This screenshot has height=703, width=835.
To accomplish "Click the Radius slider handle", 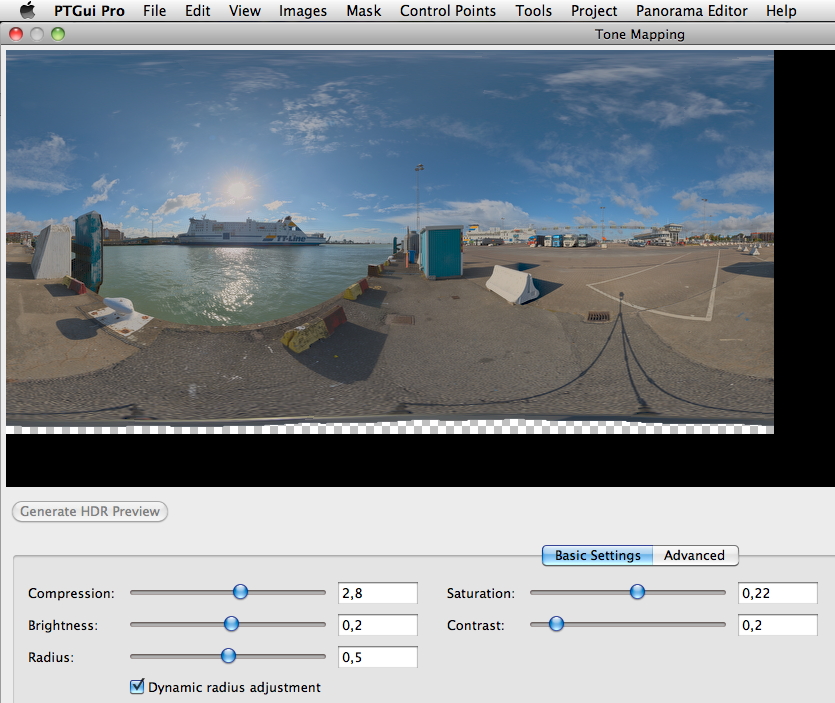I will [x=228, y=656].
